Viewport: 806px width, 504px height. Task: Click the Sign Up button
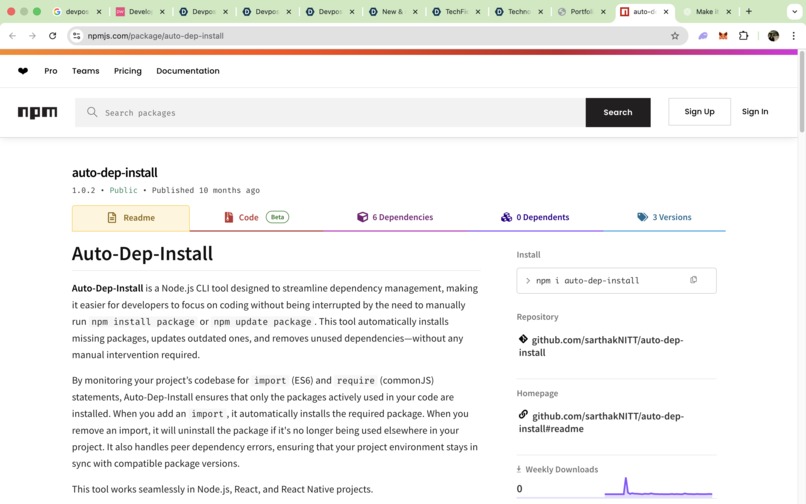tap(699, 112)
